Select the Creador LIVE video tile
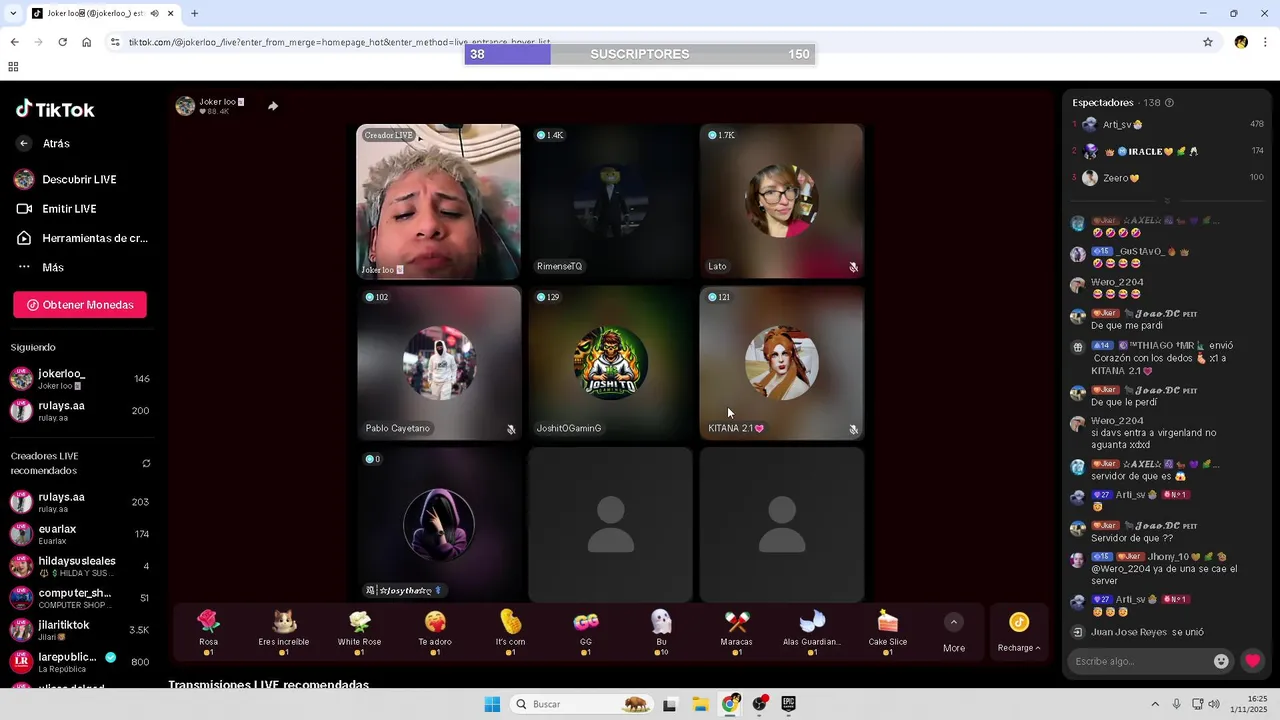The width and height of the screenshot is (1280, 720). [439, 201]
